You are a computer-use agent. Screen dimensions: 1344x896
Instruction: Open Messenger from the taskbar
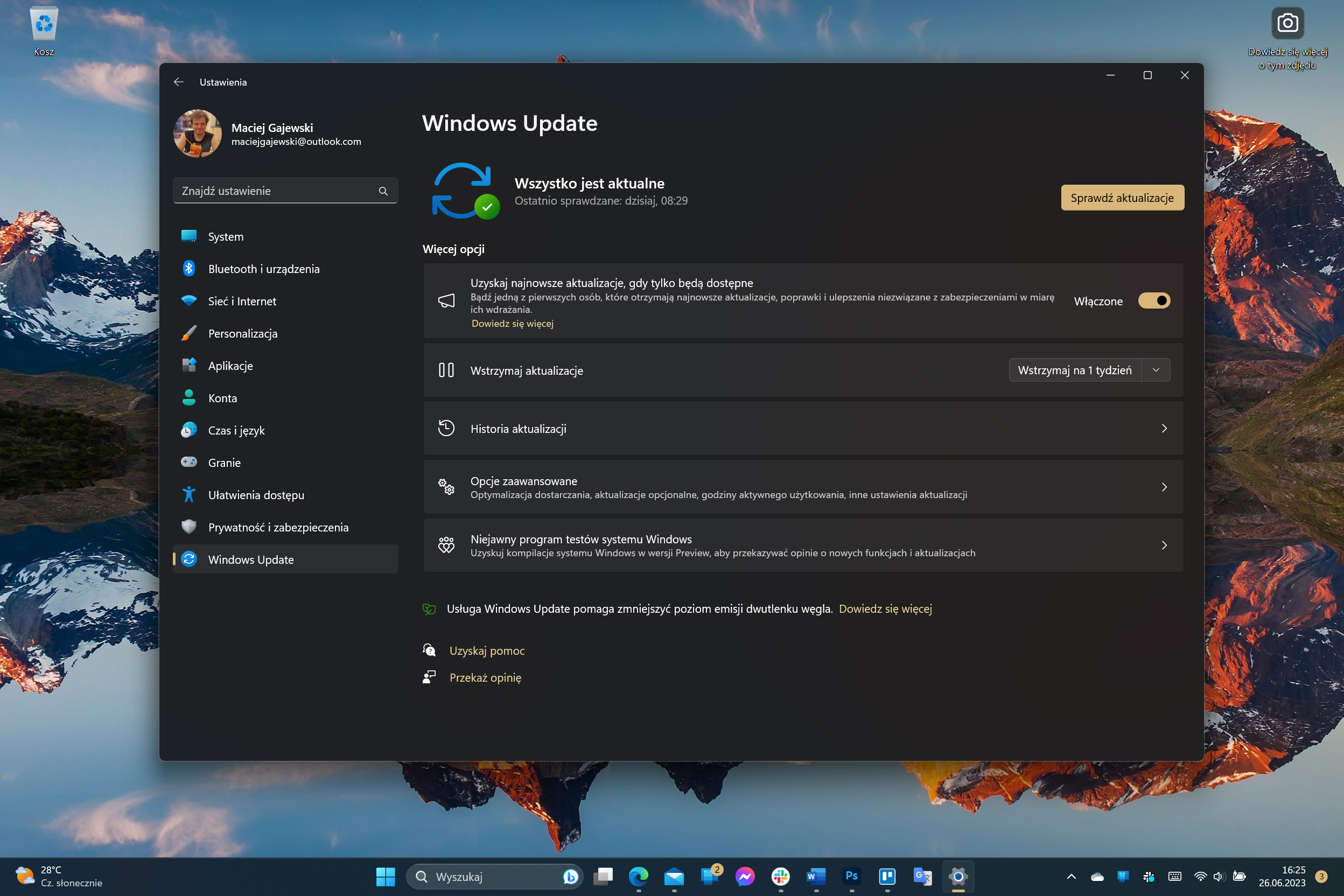[745, 876]
